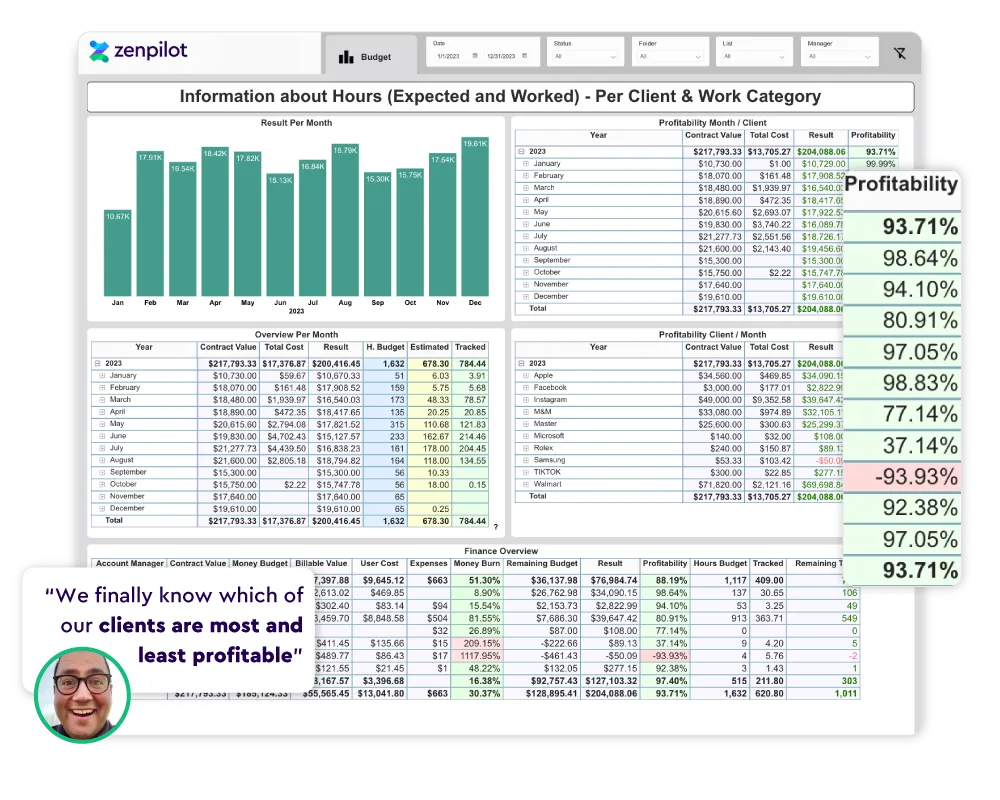The image size is (1000, 800).
Task: Expand the Apple row in Profitability Client / Month
Action: point(526,375)
